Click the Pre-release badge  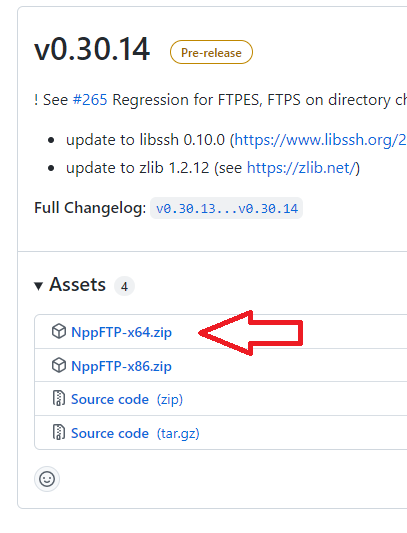211,52
